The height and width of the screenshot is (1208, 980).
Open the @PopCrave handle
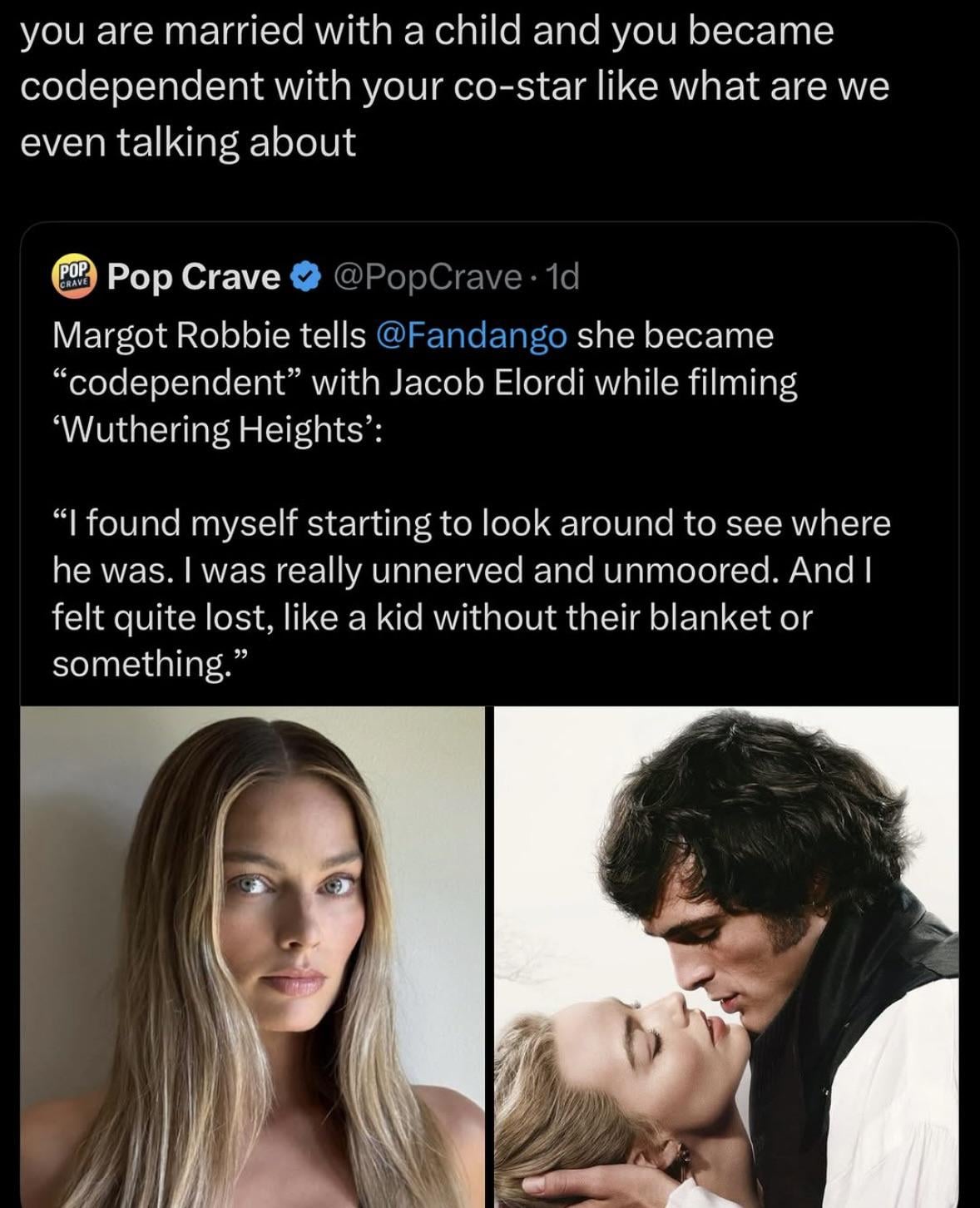point(427,276)
